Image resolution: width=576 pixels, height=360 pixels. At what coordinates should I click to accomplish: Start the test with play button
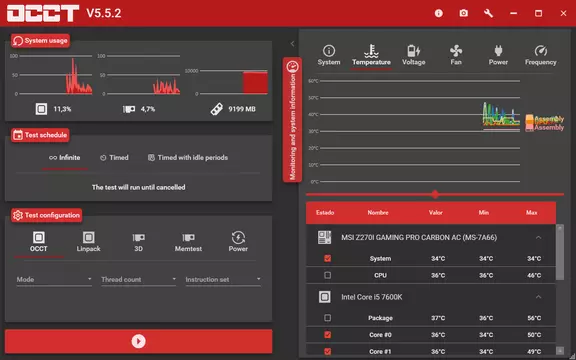click(x=138, y=341)
